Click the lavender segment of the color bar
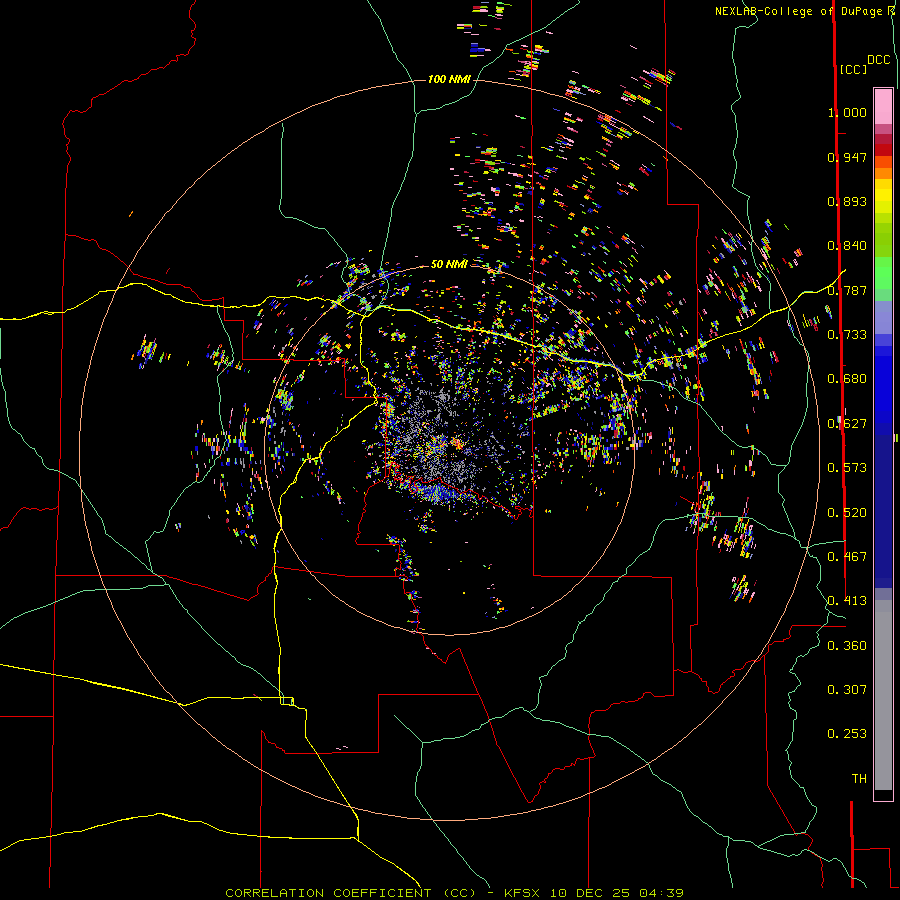 (x=883, y=317)
